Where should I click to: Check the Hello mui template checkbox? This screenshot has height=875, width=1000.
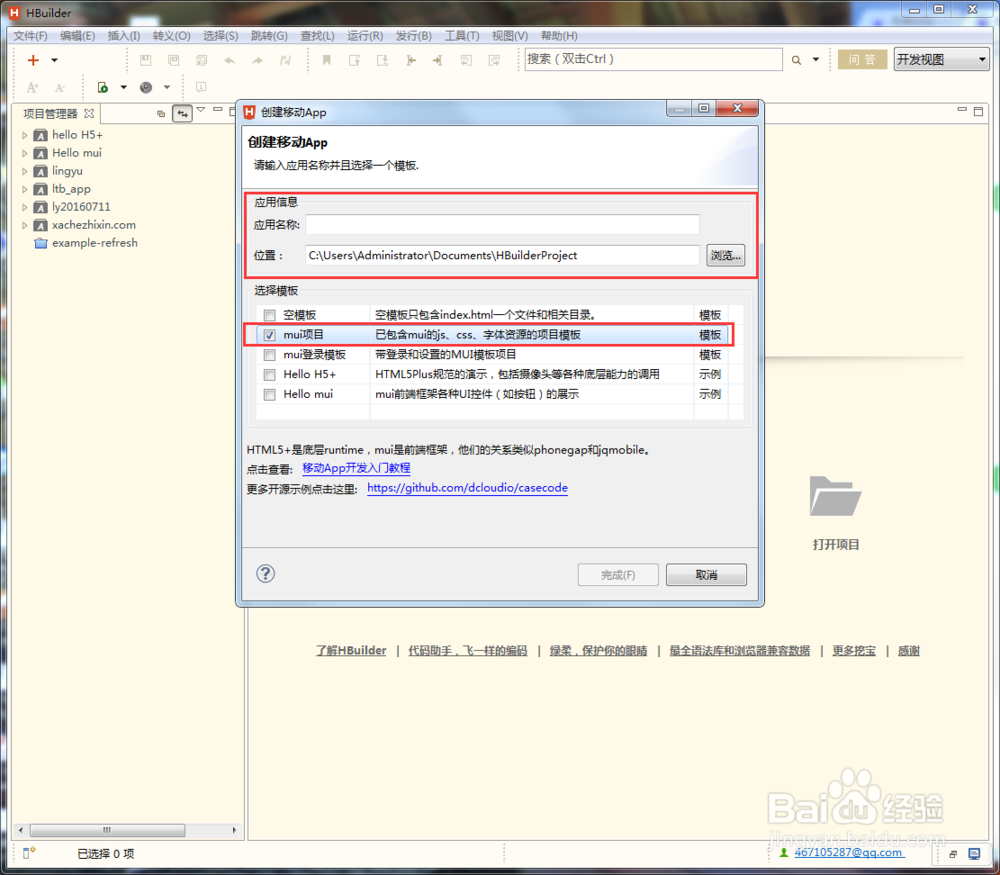coord(270,395)
